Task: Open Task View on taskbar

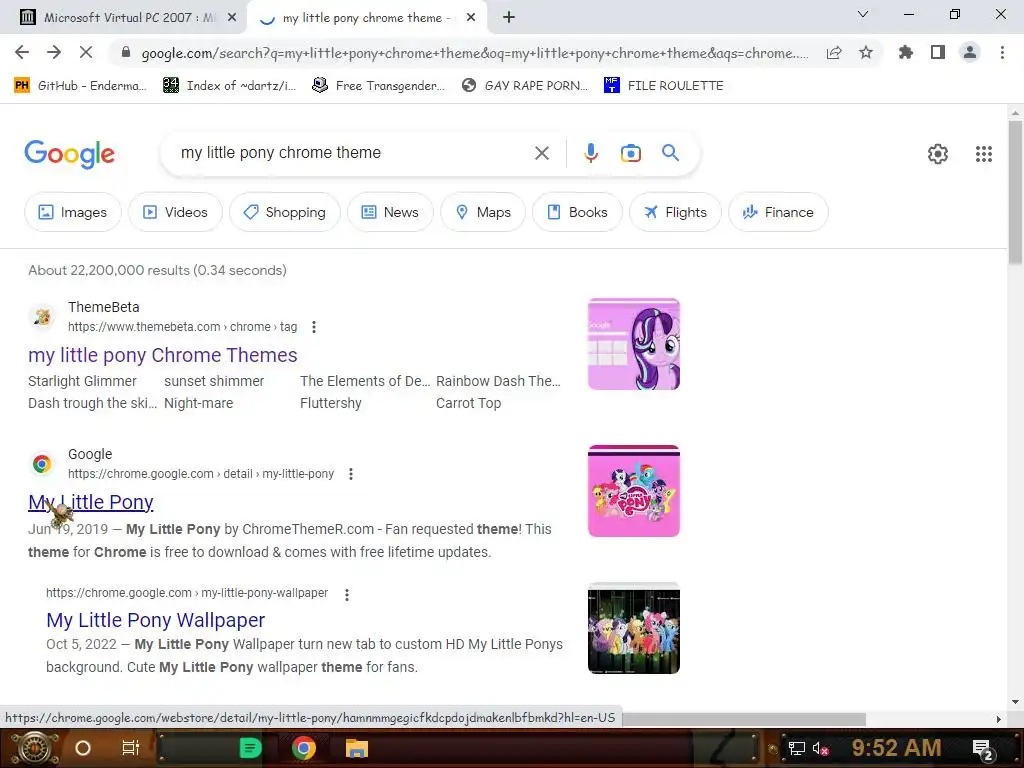Action: [x=131, y=748]
